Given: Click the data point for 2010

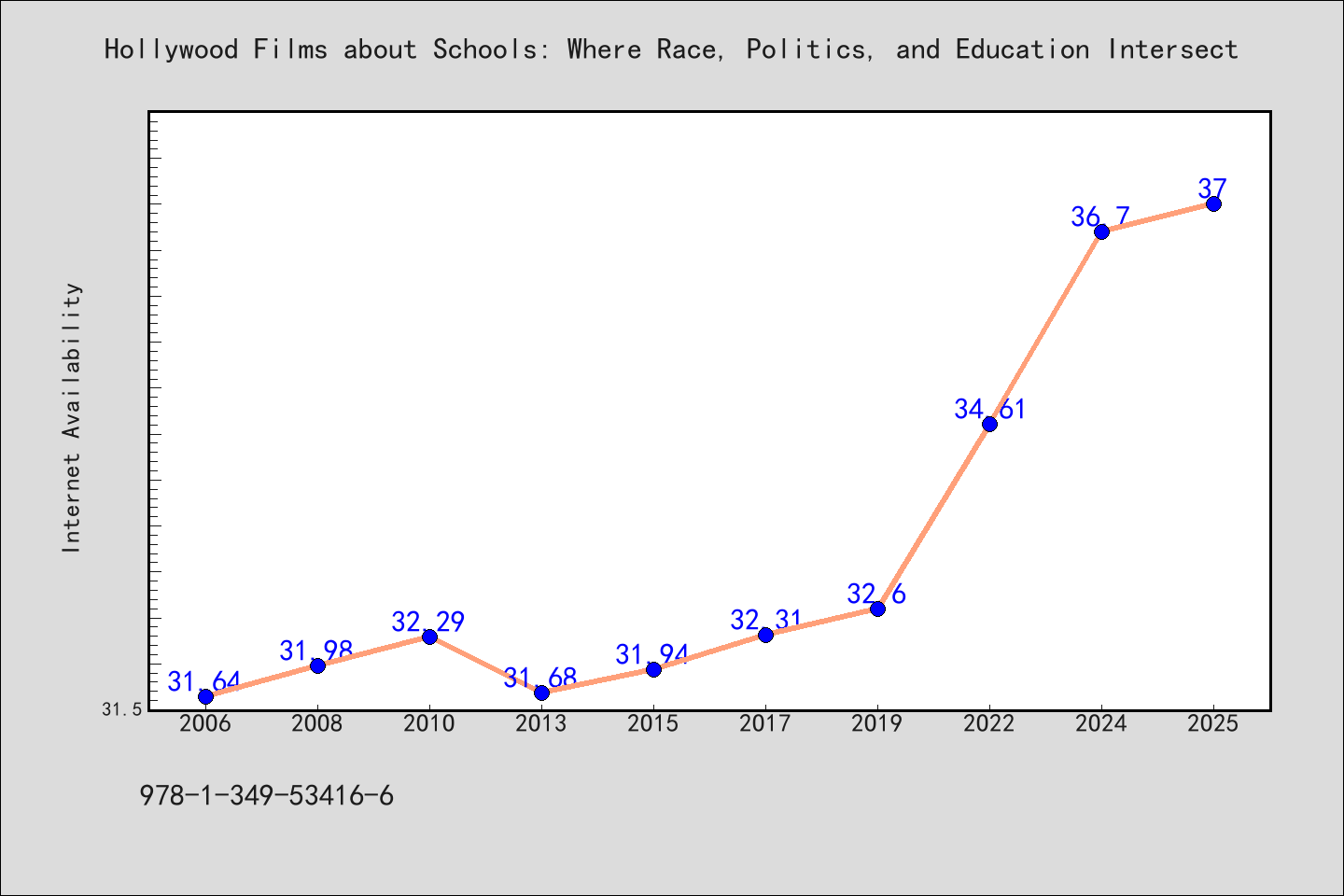Looking at the screenshot, I should 429,637.
